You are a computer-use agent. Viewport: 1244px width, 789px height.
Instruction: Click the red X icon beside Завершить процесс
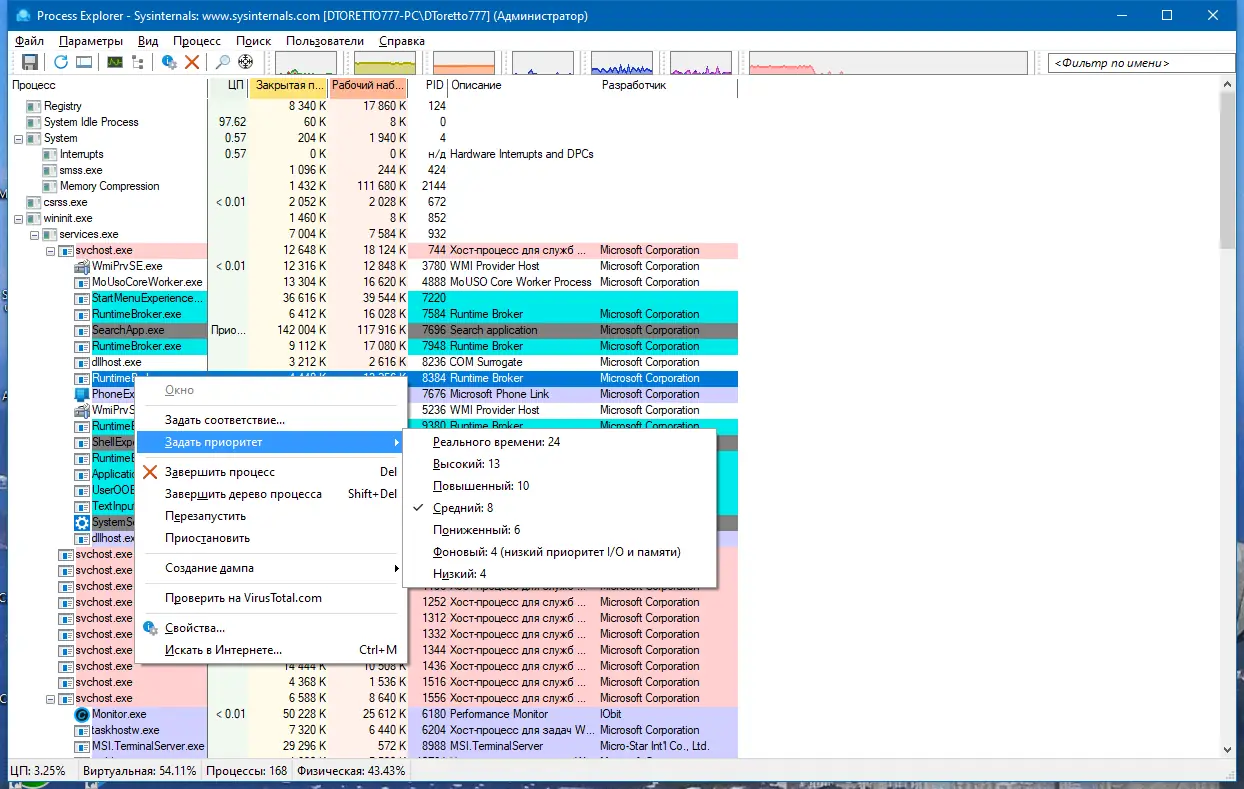tap(150, 472)
